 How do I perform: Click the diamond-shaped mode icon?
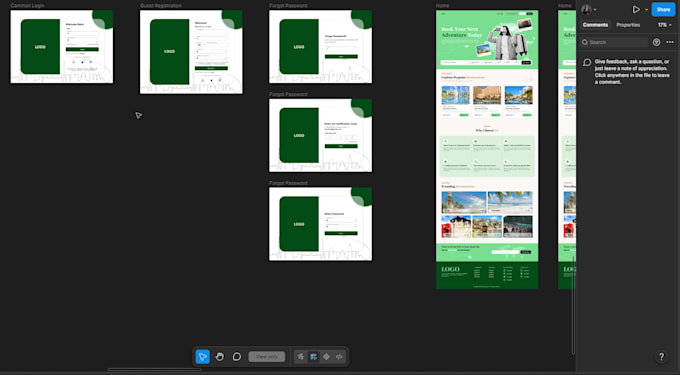pyautogui.click(x=327, y=356)
